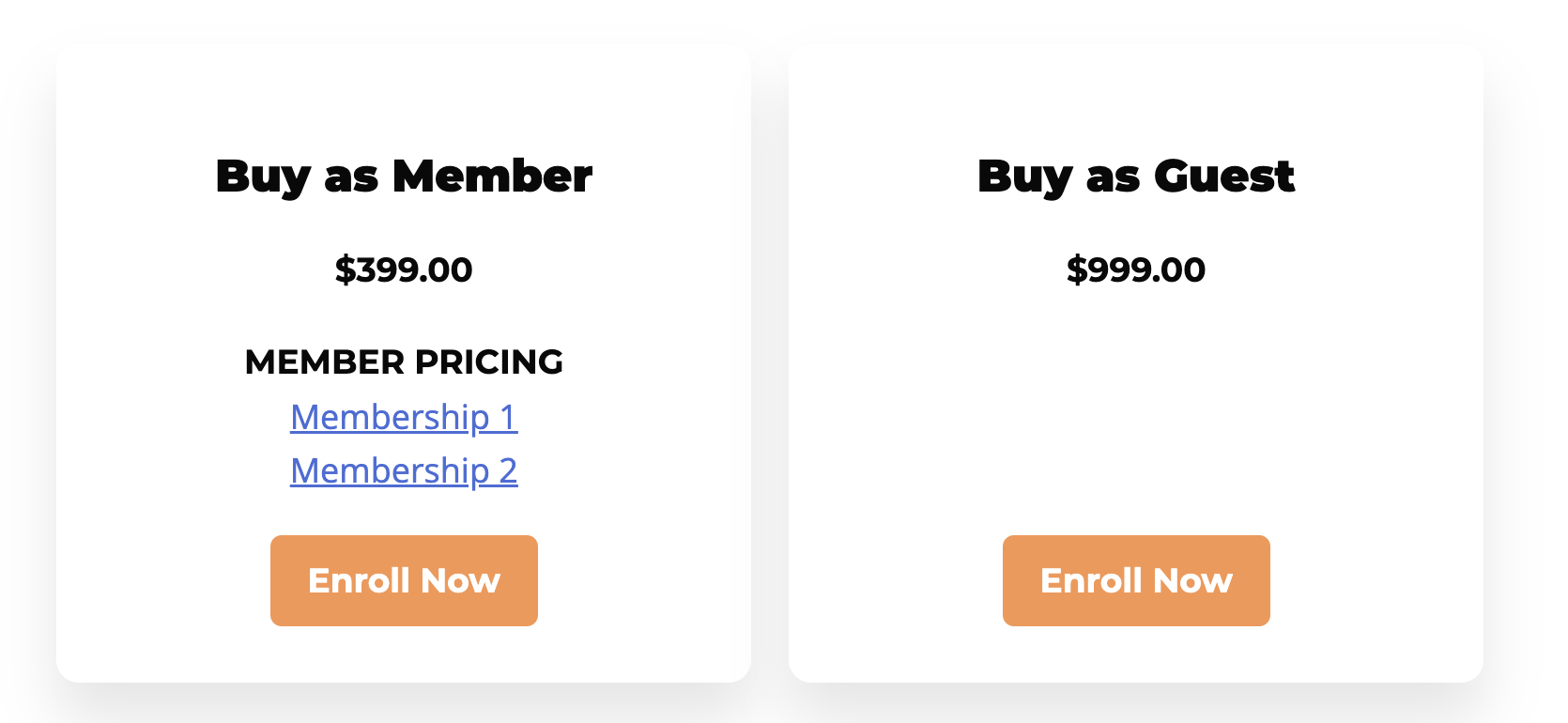This screenshot has width=1568, height=723.
Task: Click the Buy as Guest heading
Action: pyautogui.click(x=1136, y=176)
